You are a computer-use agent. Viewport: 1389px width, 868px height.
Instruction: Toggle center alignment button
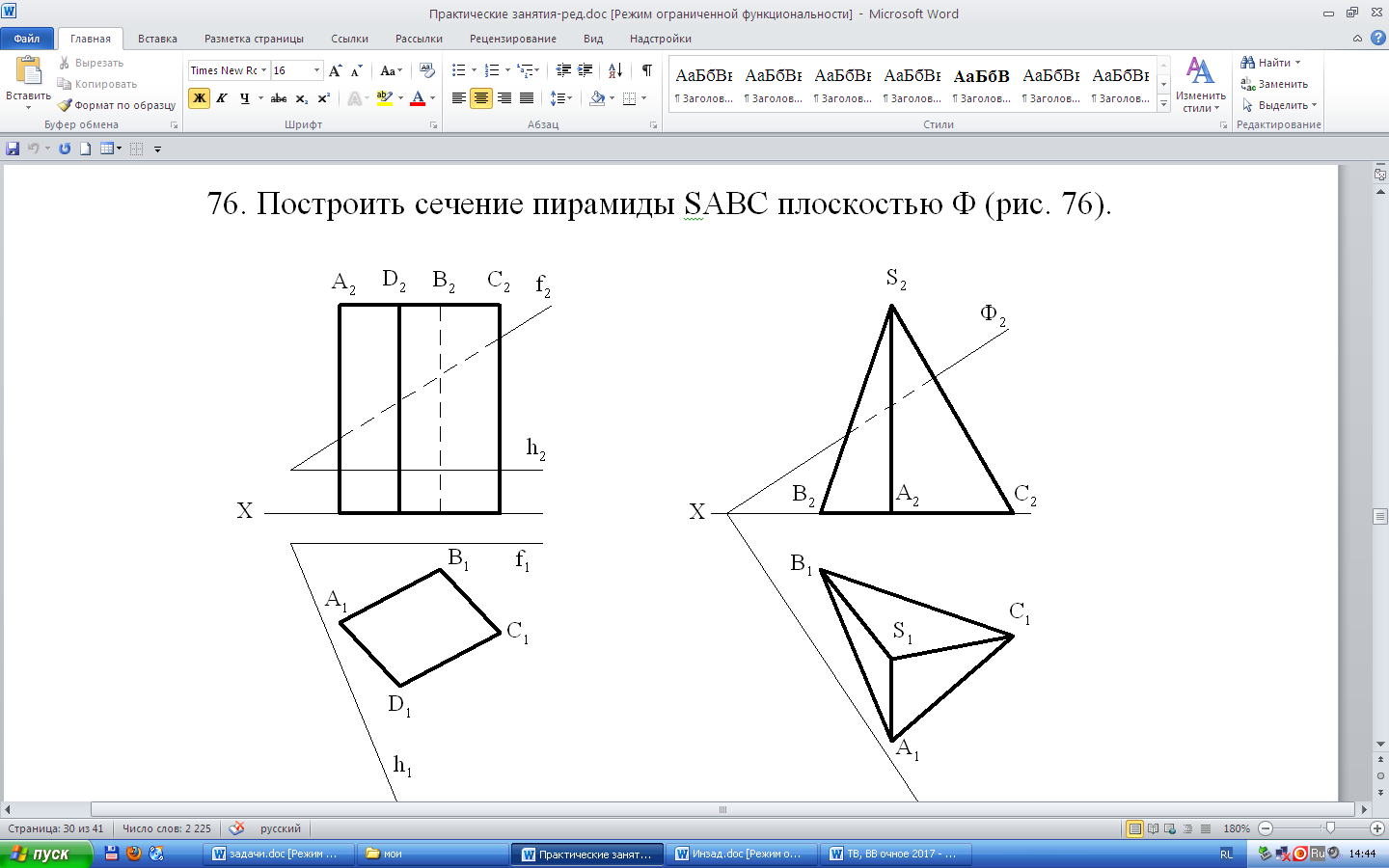pyautogui.click(x=480, y=98)
